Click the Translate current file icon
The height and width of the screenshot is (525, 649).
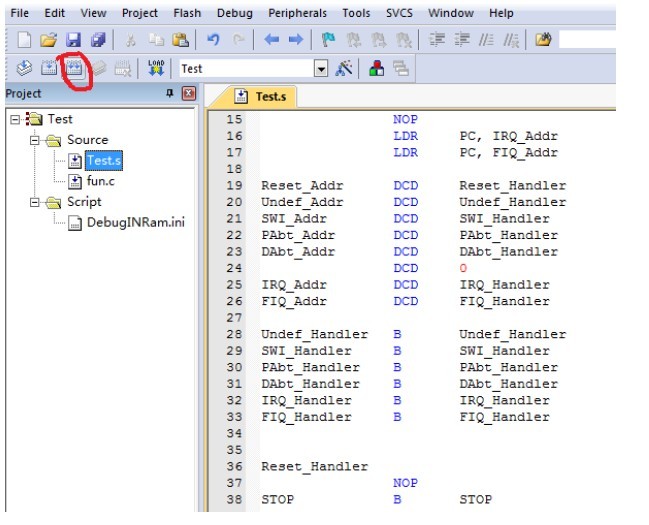click(24, 69)
